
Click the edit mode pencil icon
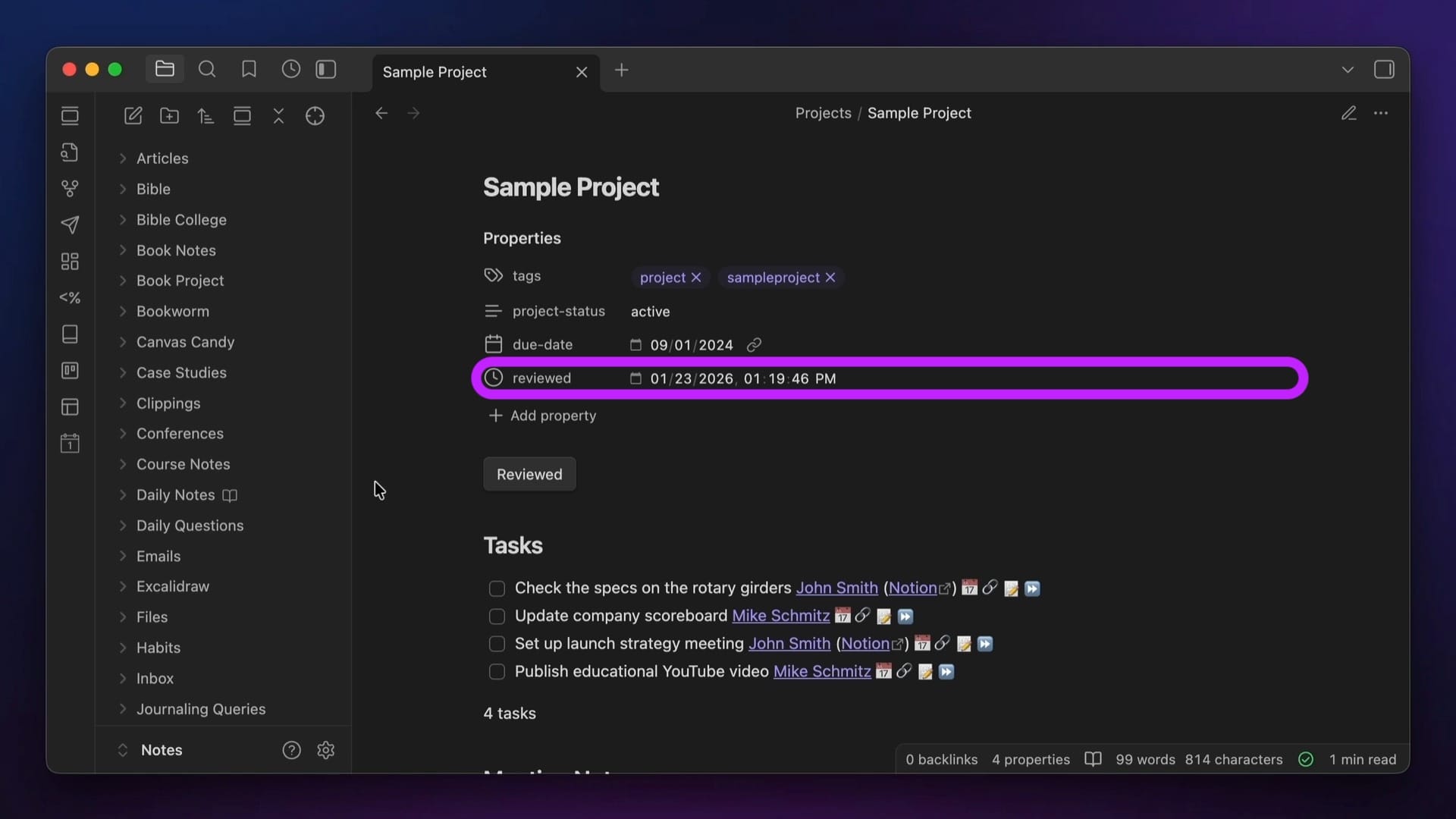click(1348, 113)
